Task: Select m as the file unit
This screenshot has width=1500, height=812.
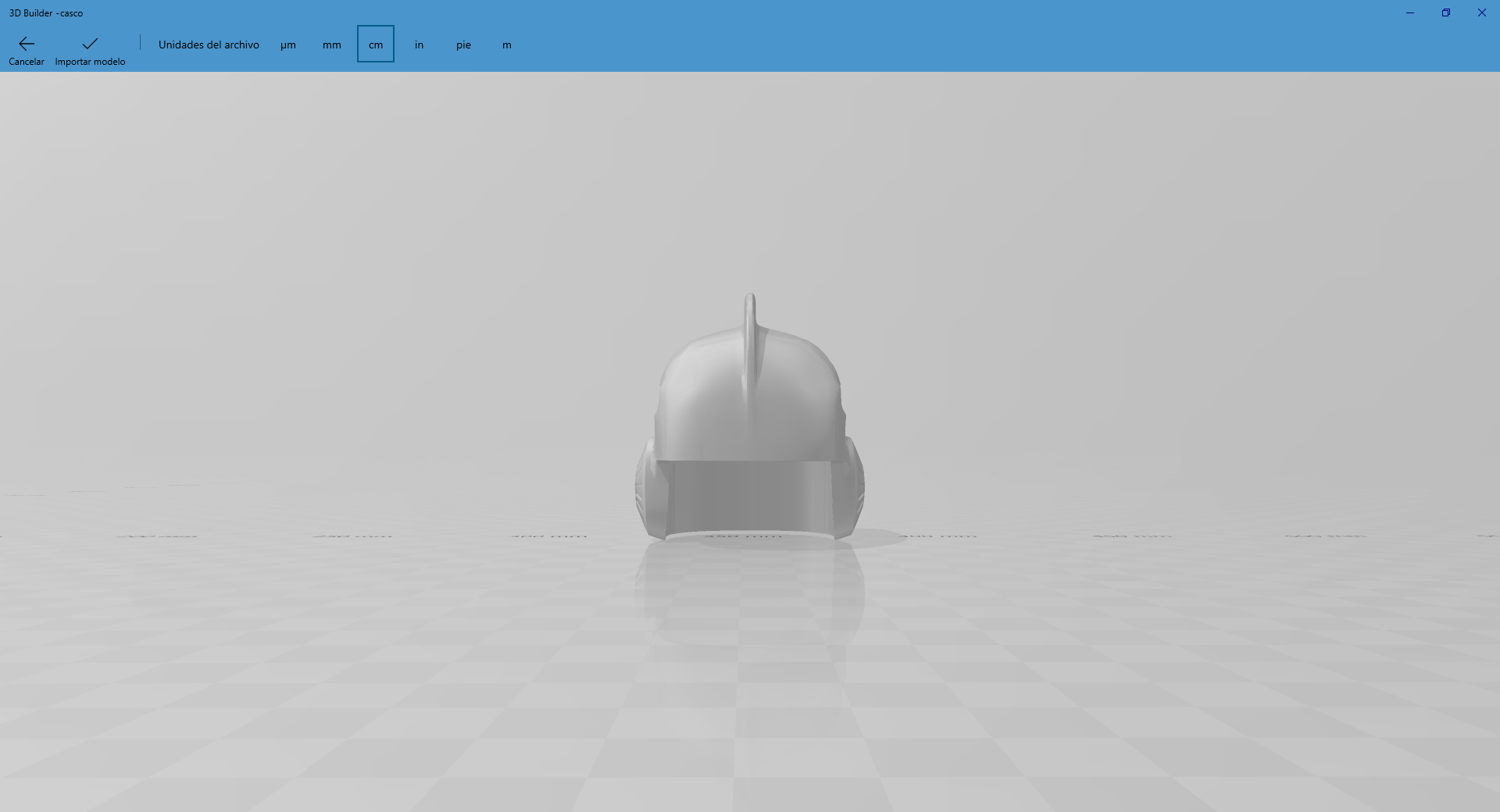Action: point(506,45)
